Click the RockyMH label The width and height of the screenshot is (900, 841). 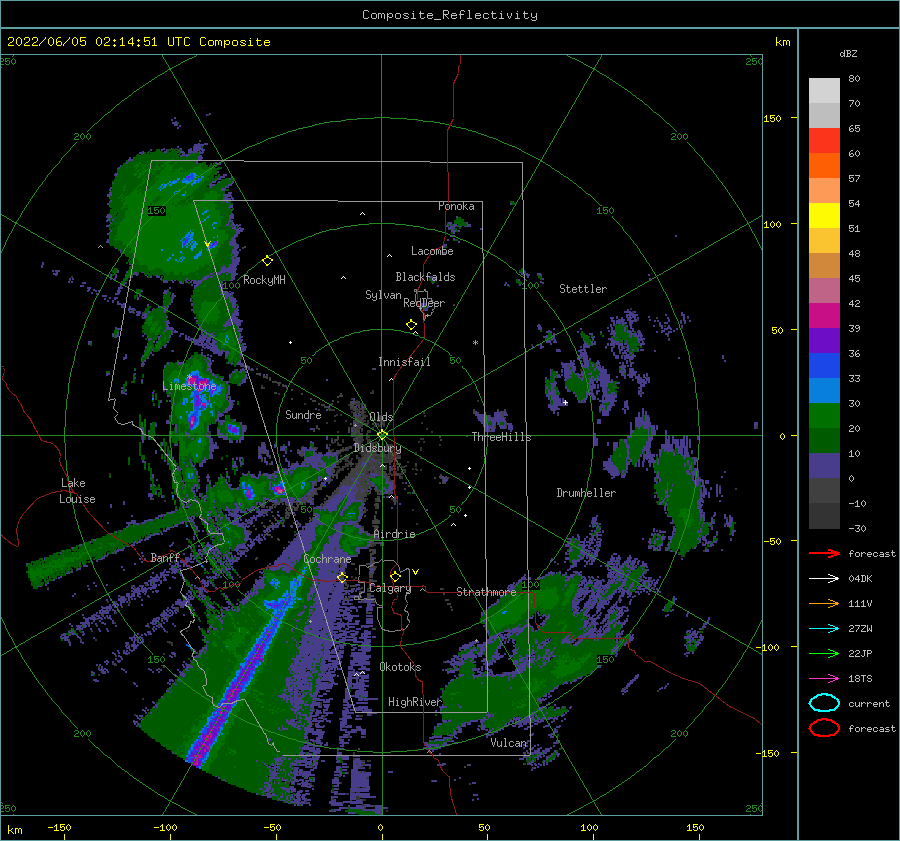coord(264,280)
